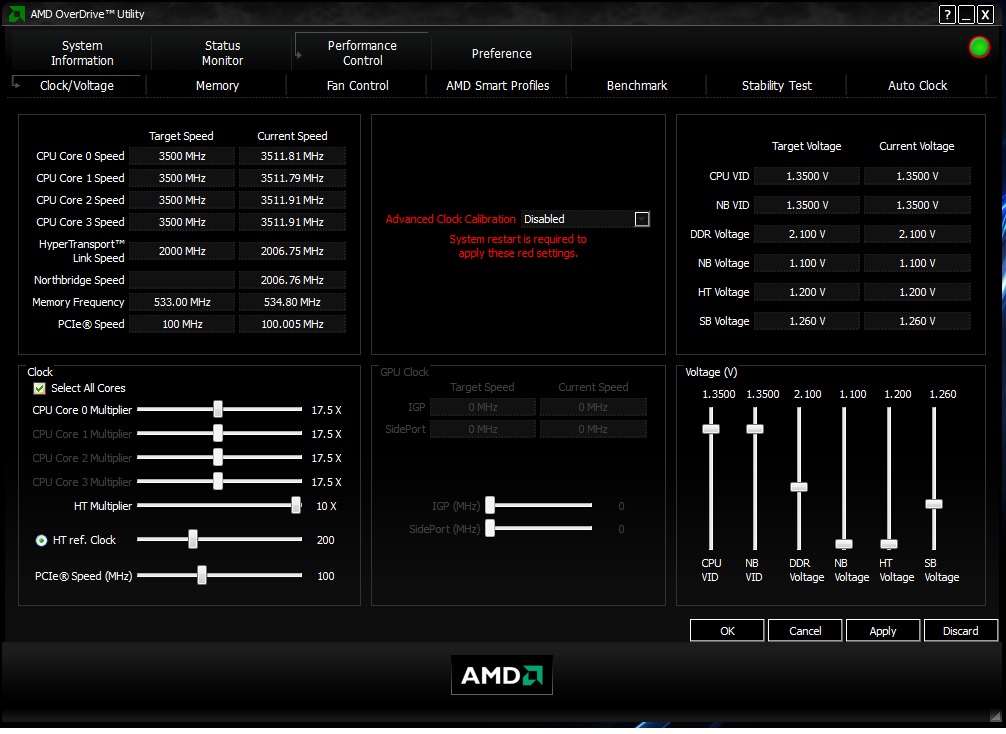Switch to the Memory sub-tab

click(x=217, y=85)
